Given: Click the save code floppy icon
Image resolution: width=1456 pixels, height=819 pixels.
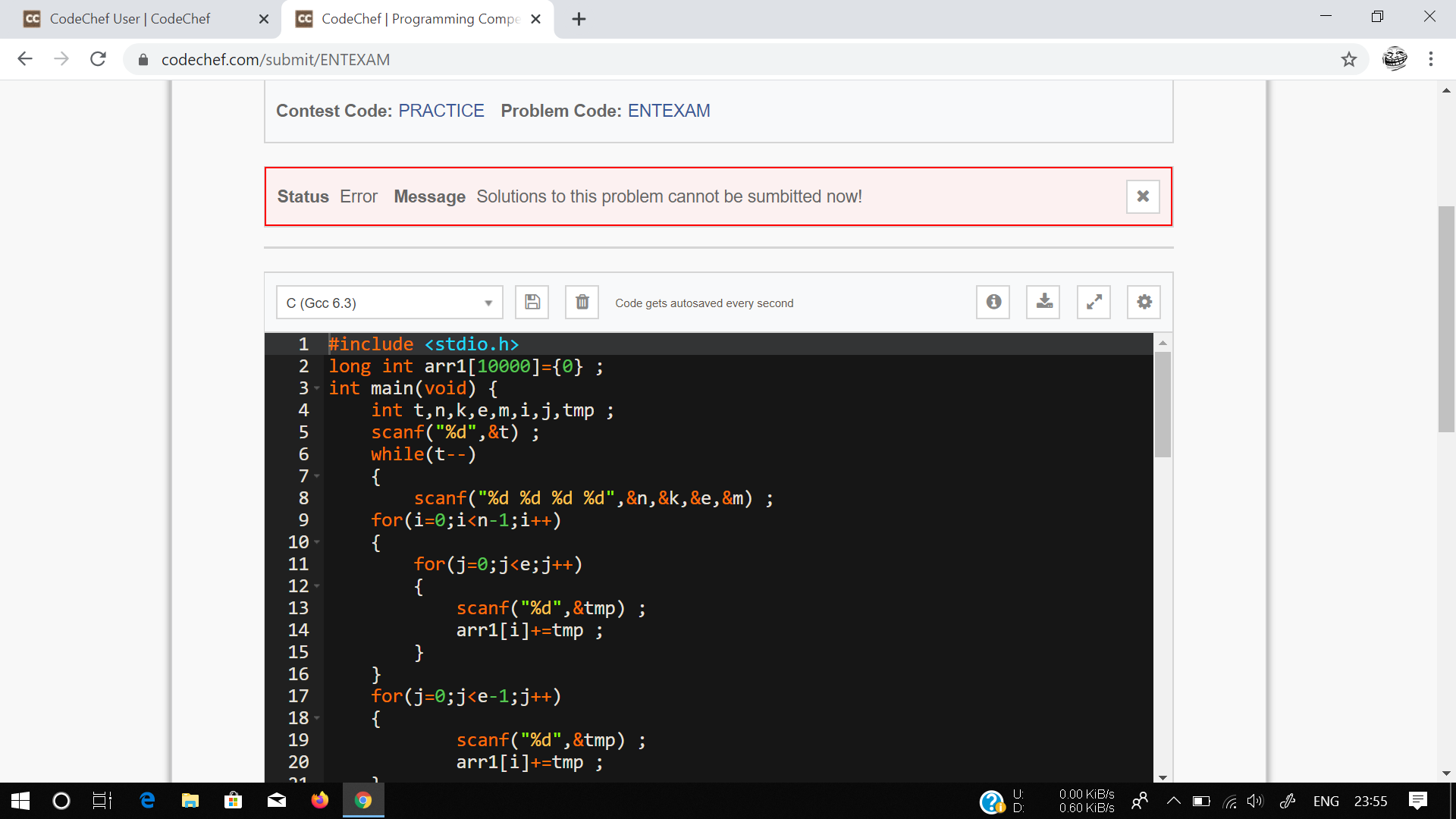Looking at the screenshot, I should click(532, 302).
